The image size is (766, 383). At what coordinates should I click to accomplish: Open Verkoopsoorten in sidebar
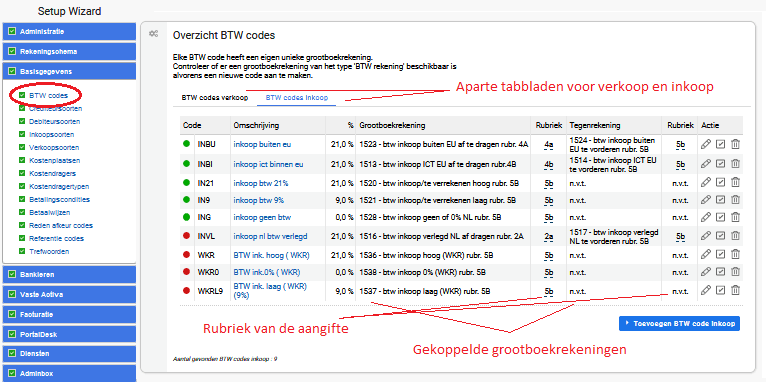(54, 148)
